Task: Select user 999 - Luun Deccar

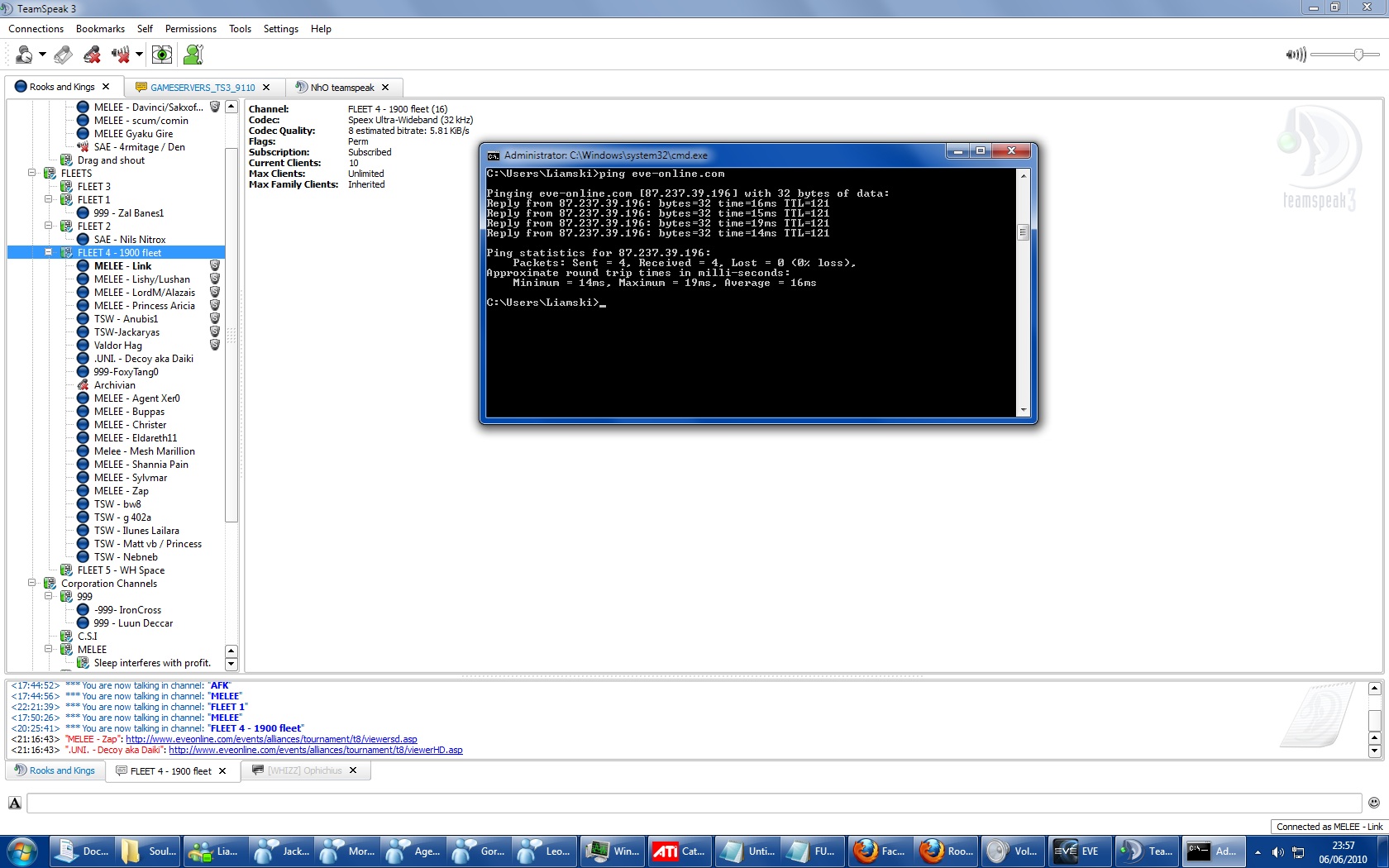Action: [133, 623]
